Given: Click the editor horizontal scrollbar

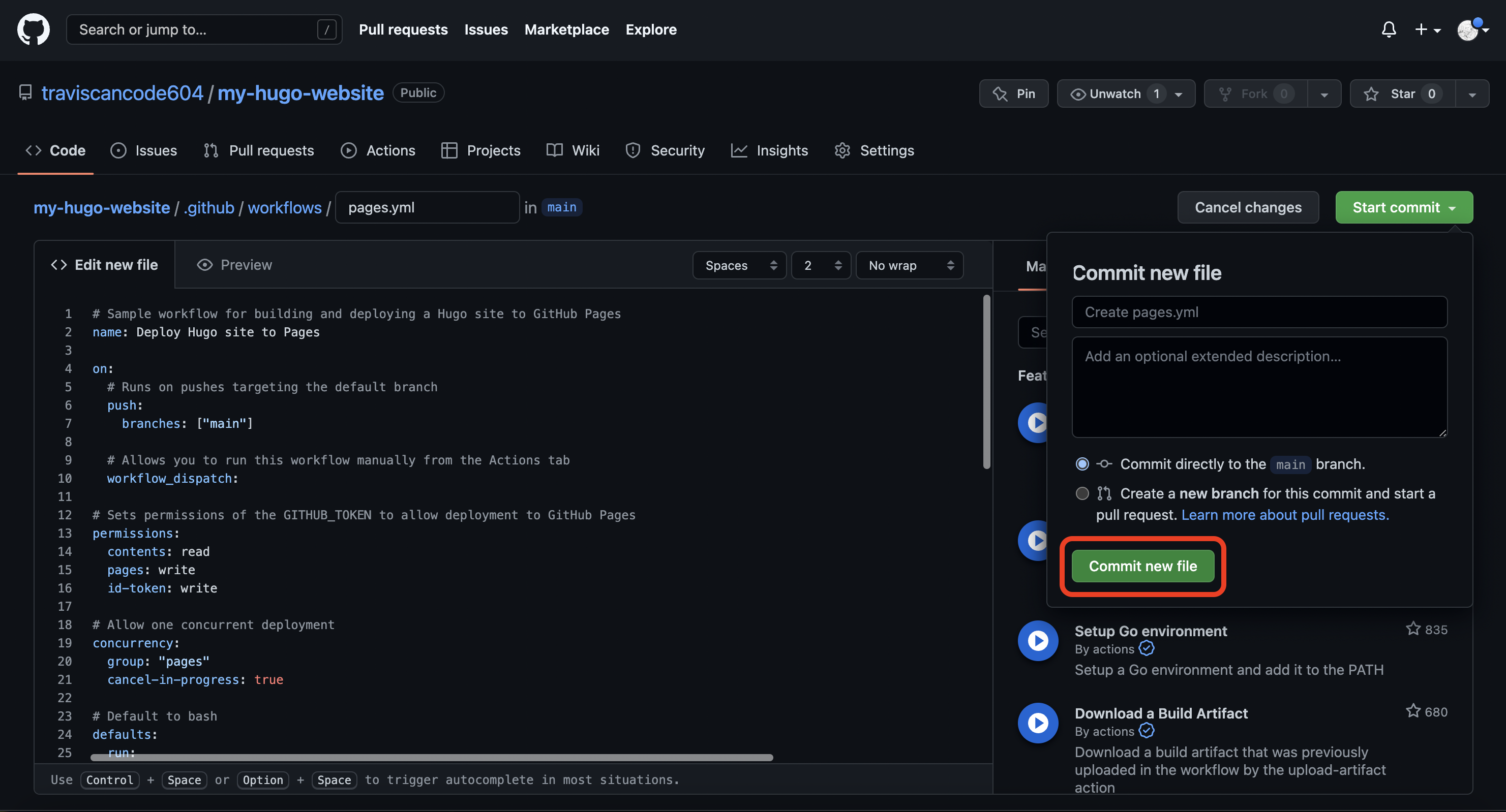Looking at the screenshot, I should [x=432, y=757].
